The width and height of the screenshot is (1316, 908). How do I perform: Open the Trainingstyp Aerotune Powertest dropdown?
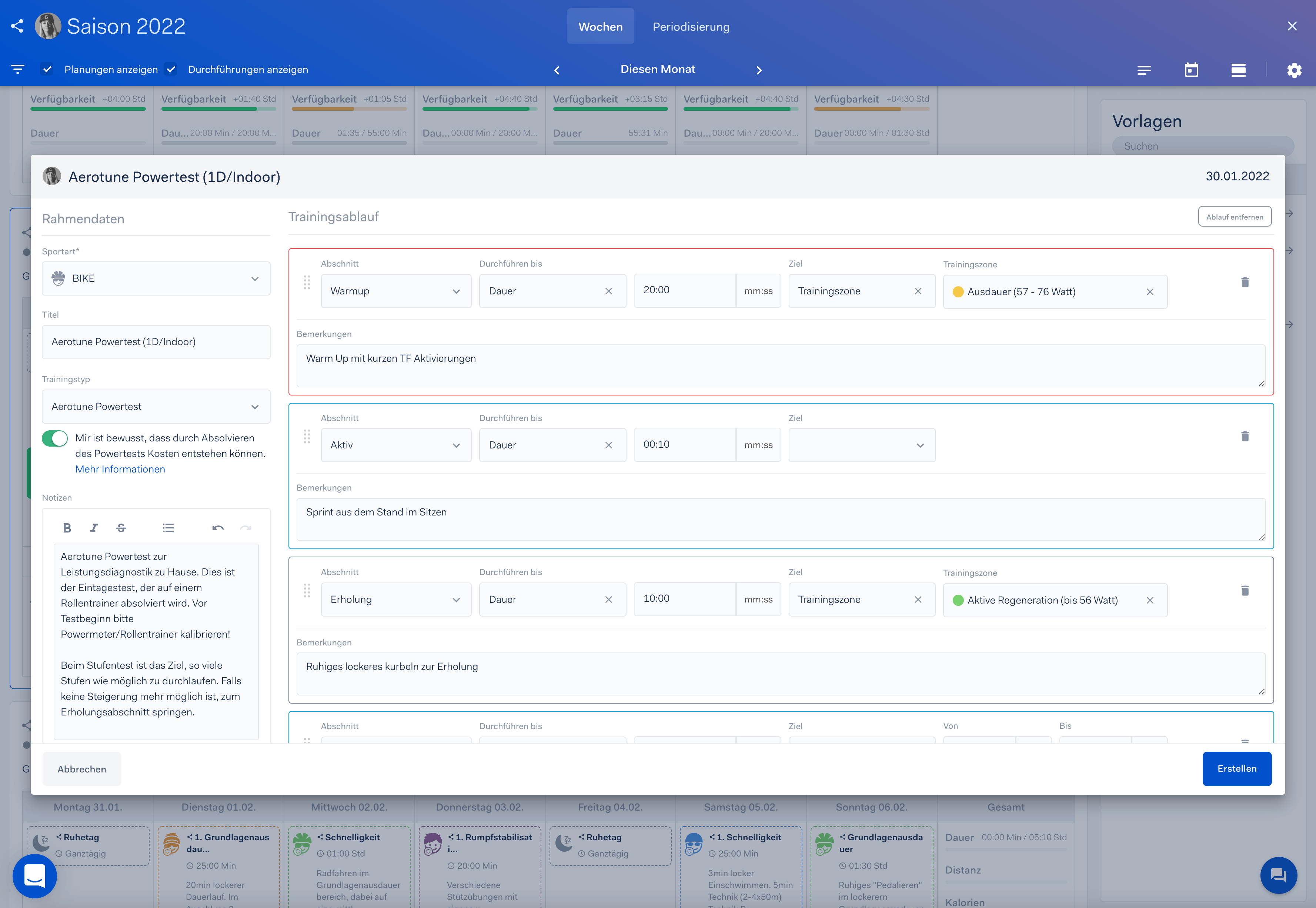[156, 407]
